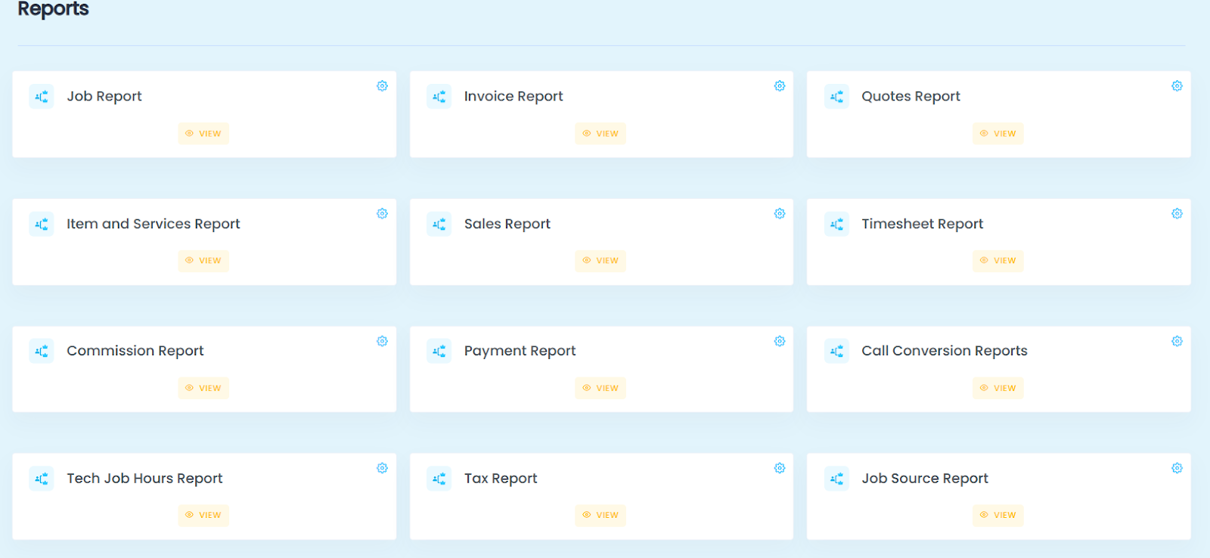The image size is (1210, 558).
Task: Click the Tax Report gear icon
Action: 779,468
